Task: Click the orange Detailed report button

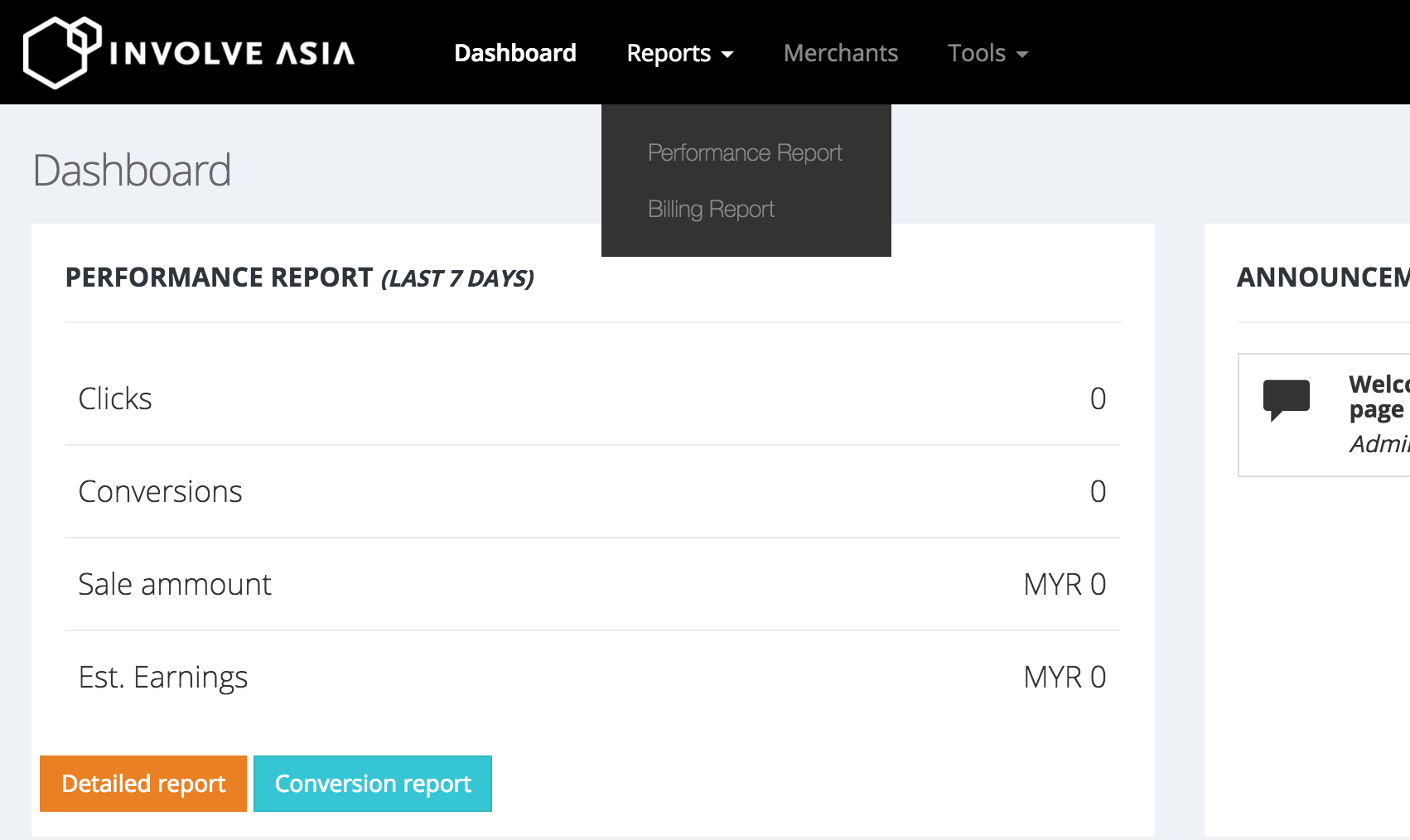Action: click(143, 784)
